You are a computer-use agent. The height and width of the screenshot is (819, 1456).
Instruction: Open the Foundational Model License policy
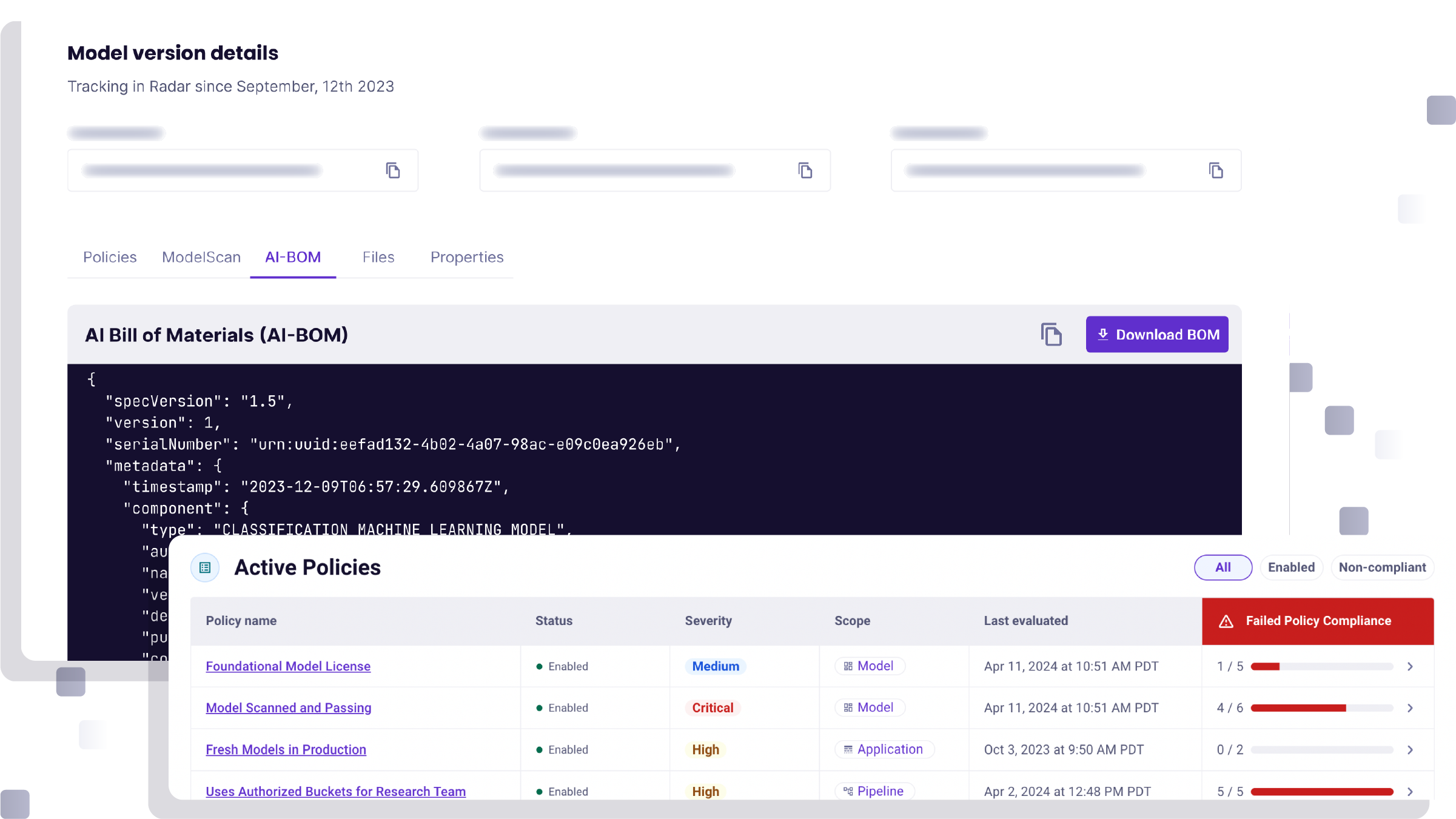pyautogui.click(x=288, y=666)
